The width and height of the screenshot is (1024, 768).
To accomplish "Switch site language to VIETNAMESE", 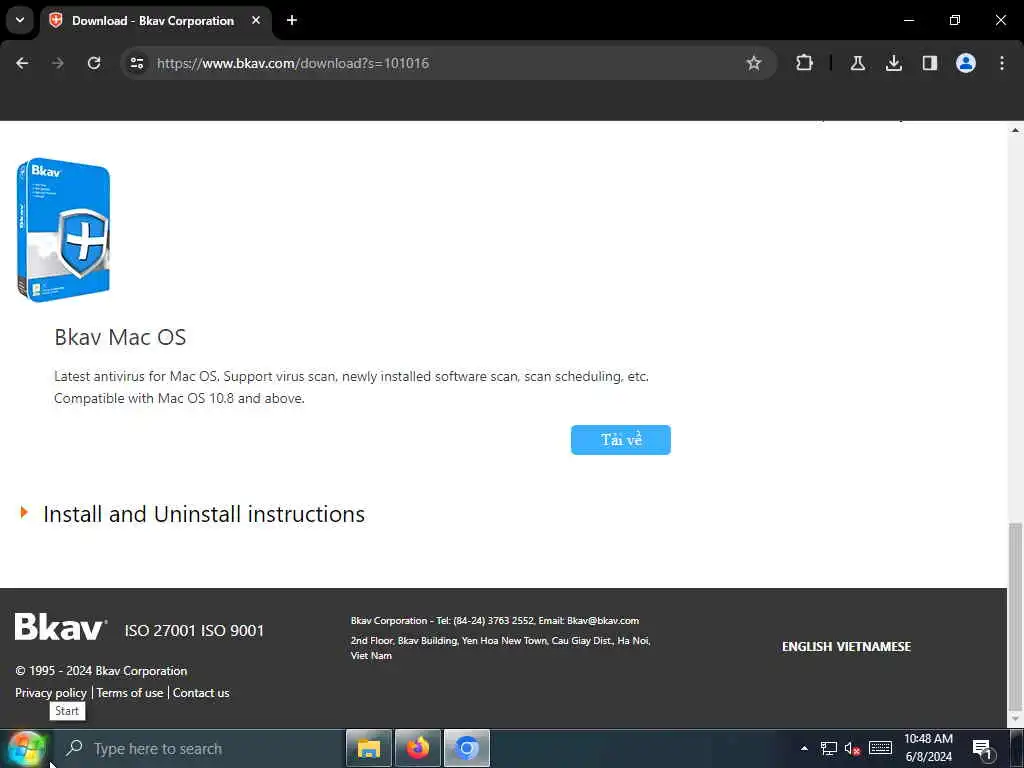I will pyautogui.click(x=874, y=647).
